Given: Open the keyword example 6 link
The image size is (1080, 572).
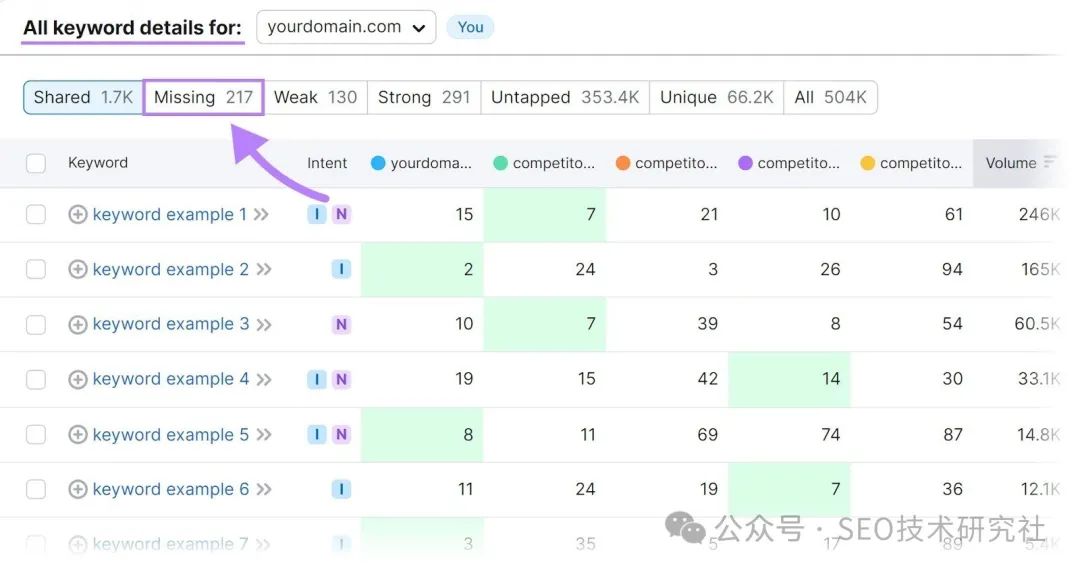Looking at the screenshot, I should coord(170,489).
